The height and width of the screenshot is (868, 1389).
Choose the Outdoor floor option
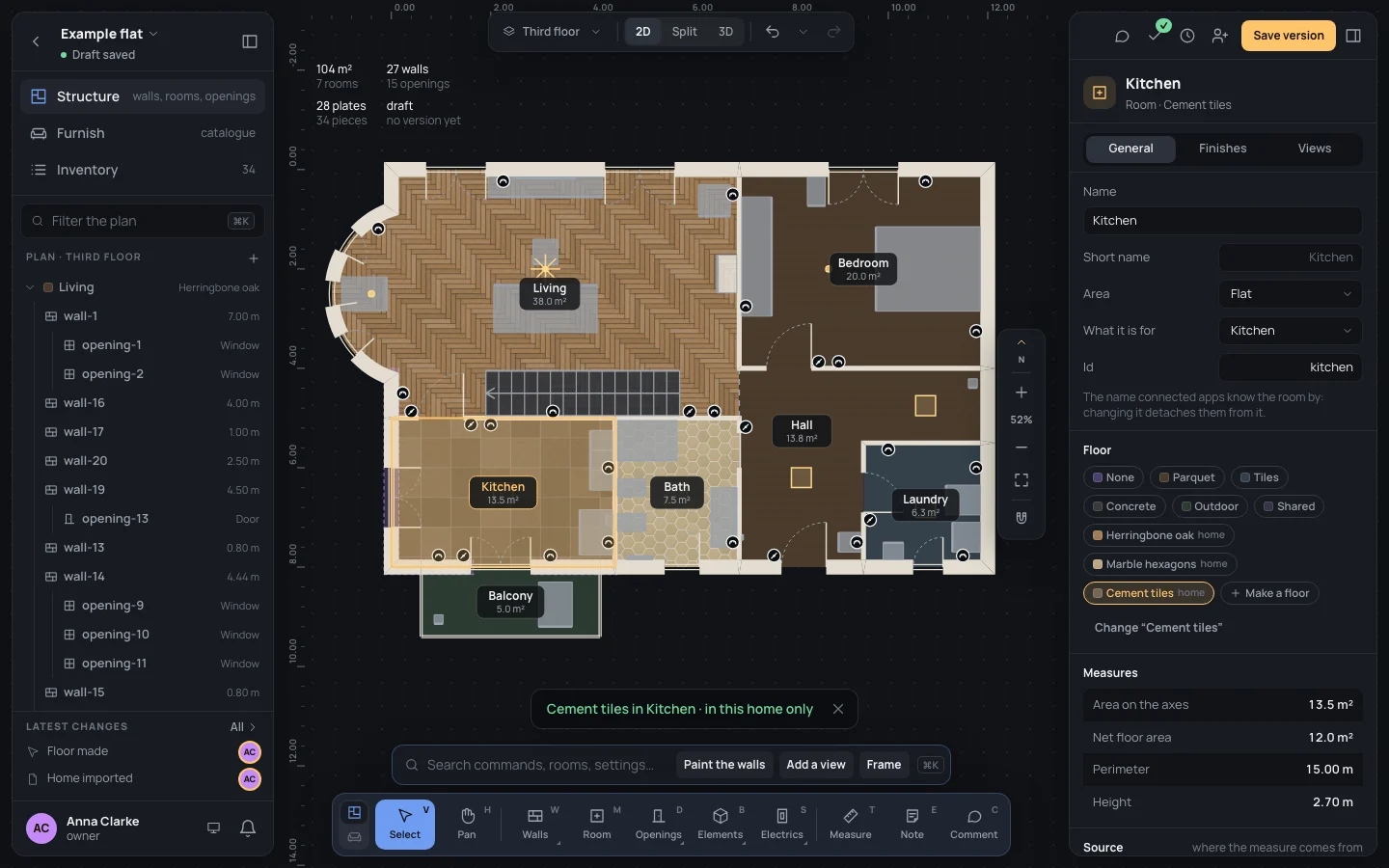[x=1211, y=506]
